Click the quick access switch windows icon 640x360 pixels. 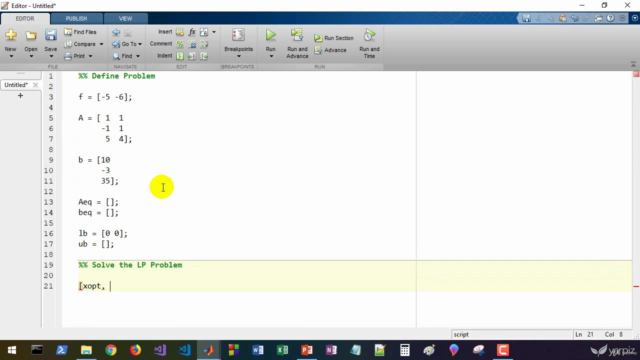click(599, 18)
